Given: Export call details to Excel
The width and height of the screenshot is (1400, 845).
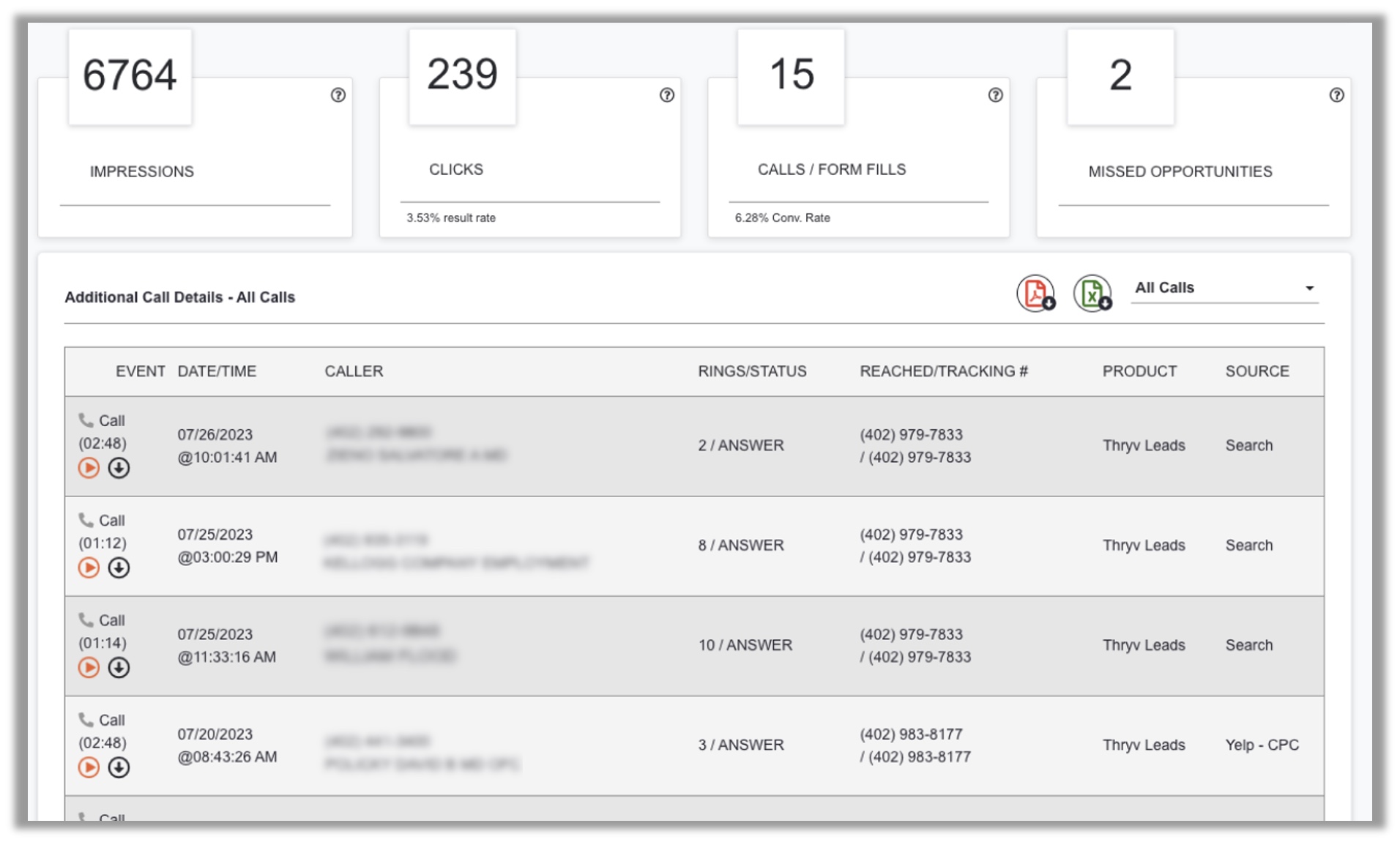Looking at the screenshot, I should coord(1092,294).
